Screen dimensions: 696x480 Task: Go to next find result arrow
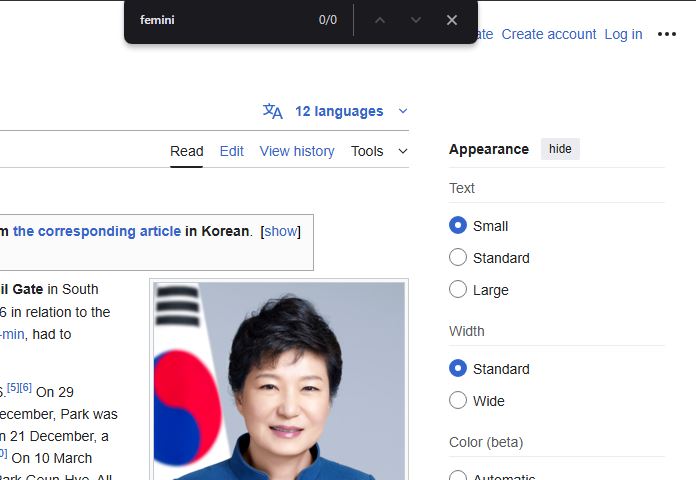(x=416, y=20)
